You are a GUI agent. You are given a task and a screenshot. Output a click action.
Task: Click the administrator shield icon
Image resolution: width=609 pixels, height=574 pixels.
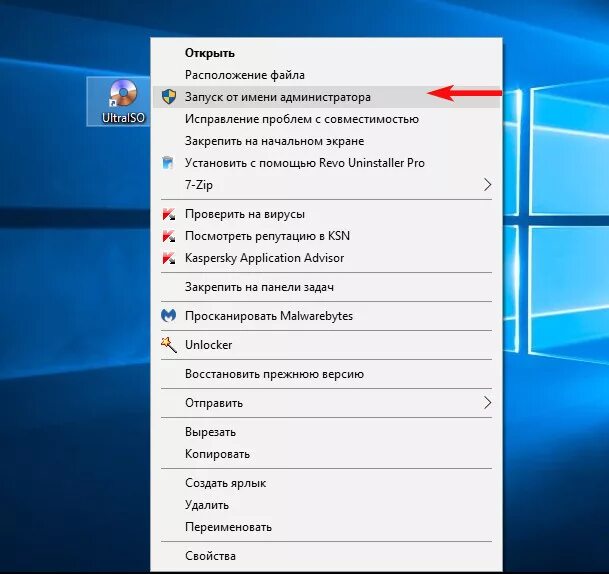click(x=169, y=96)
